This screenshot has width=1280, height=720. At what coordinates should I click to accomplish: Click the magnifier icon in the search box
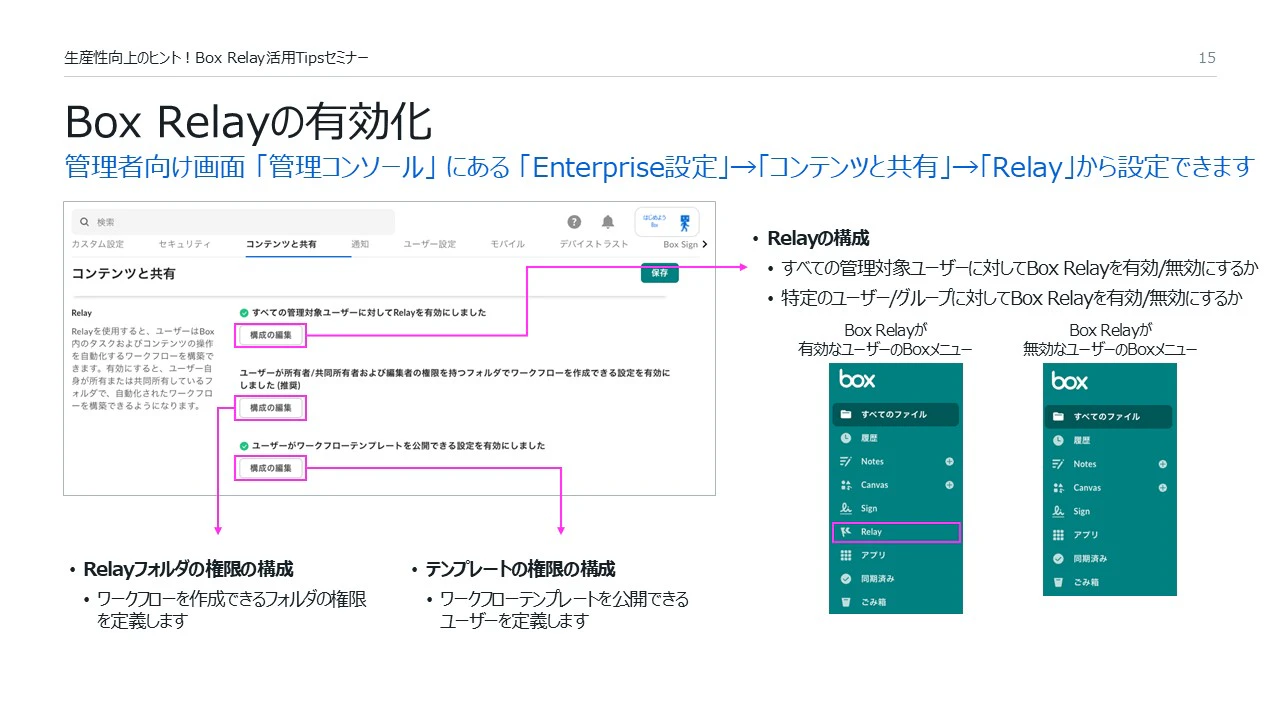click(85, 222)
